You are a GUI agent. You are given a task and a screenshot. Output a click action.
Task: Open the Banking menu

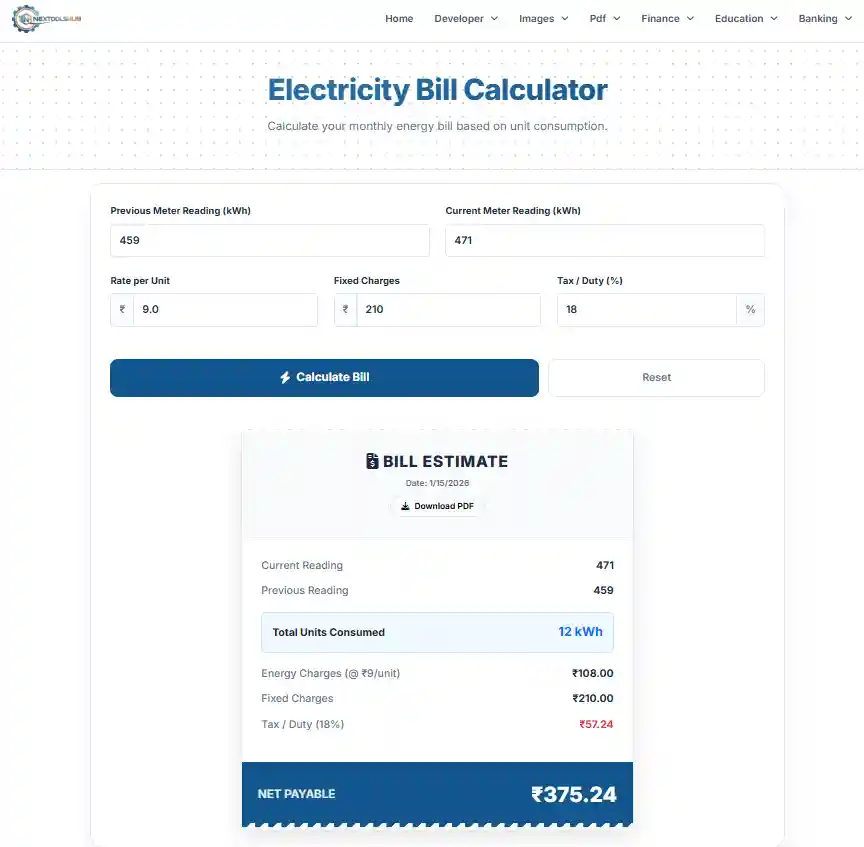825,19
